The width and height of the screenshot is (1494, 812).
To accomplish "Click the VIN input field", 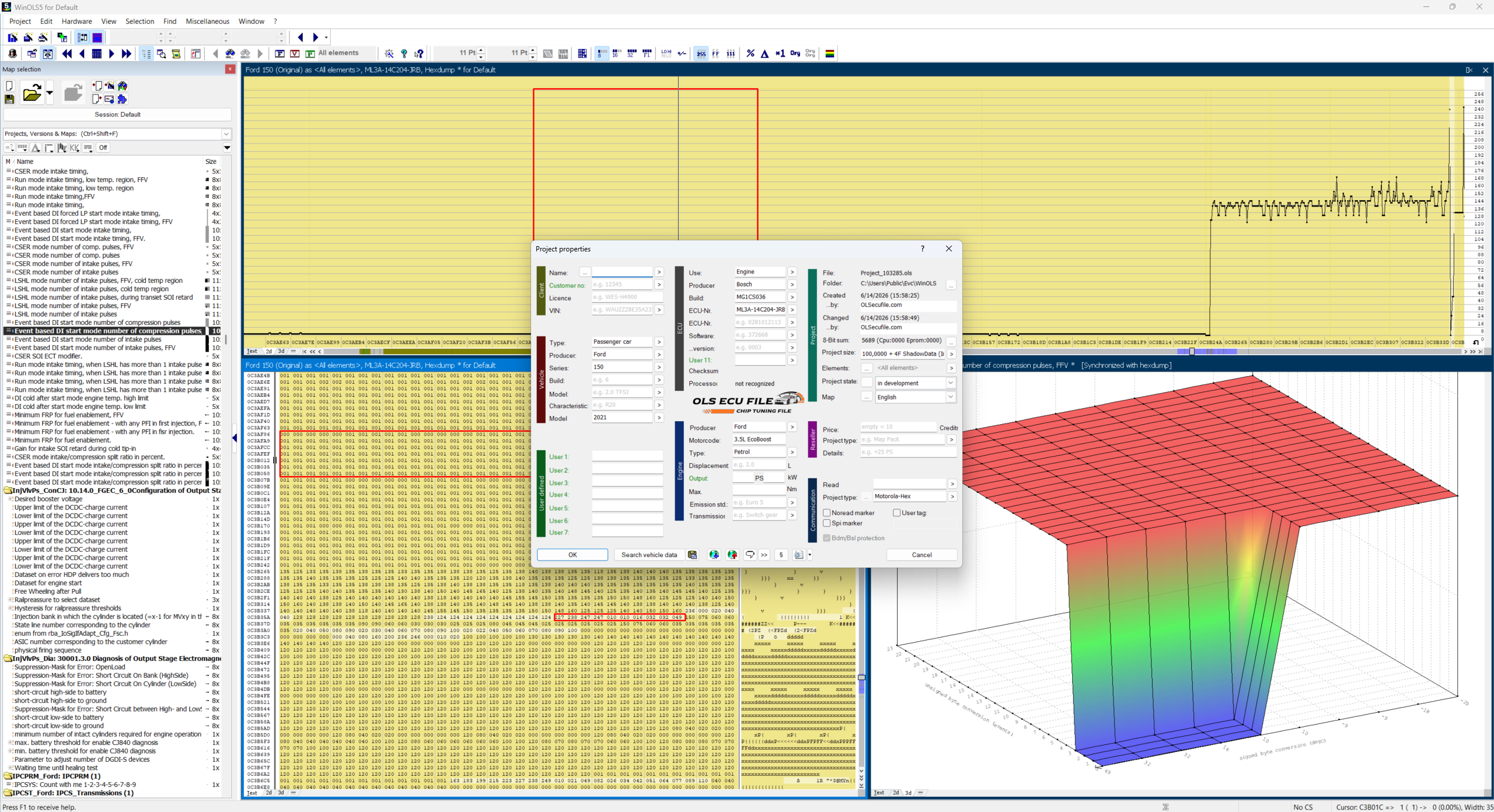I will coord(622,310).
